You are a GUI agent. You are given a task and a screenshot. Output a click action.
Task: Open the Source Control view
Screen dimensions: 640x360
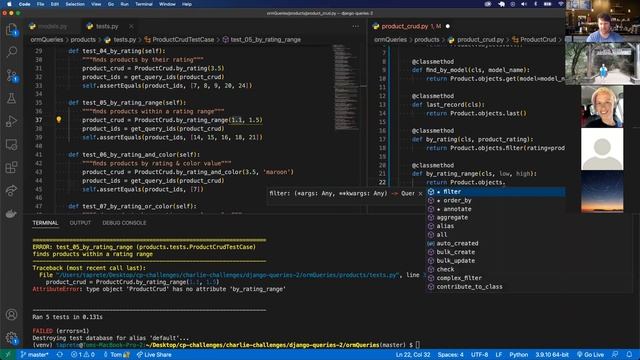point(11,76)
